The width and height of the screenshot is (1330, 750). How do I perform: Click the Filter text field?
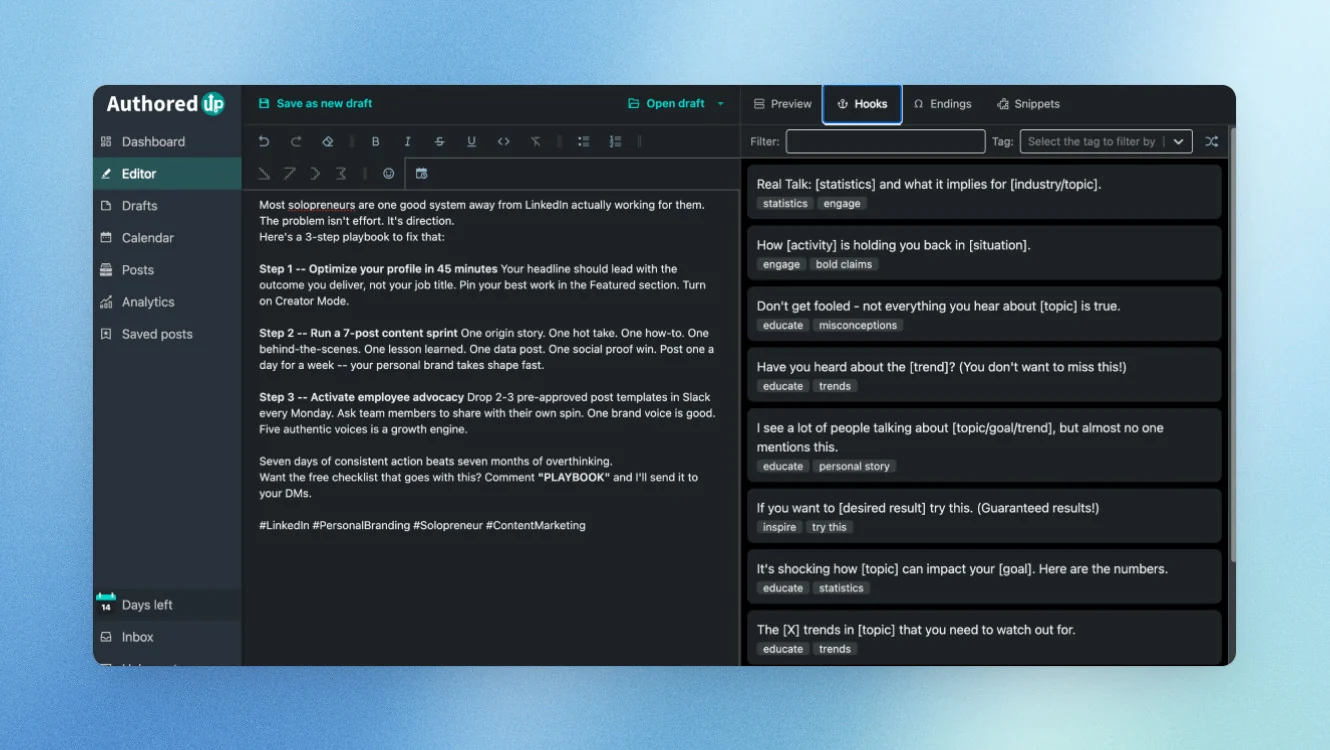point(885,142)
